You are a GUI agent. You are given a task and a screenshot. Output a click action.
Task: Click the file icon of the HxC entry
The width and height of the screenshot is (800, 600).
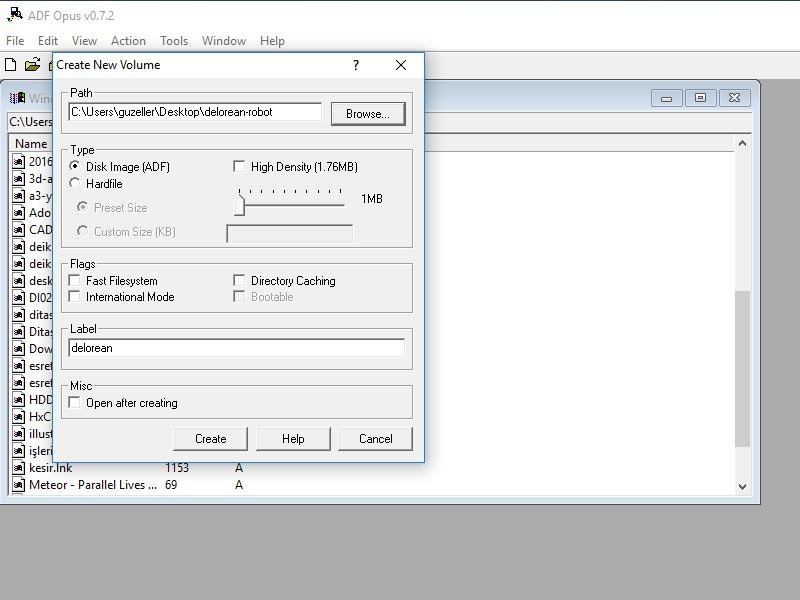coord(18,417)
